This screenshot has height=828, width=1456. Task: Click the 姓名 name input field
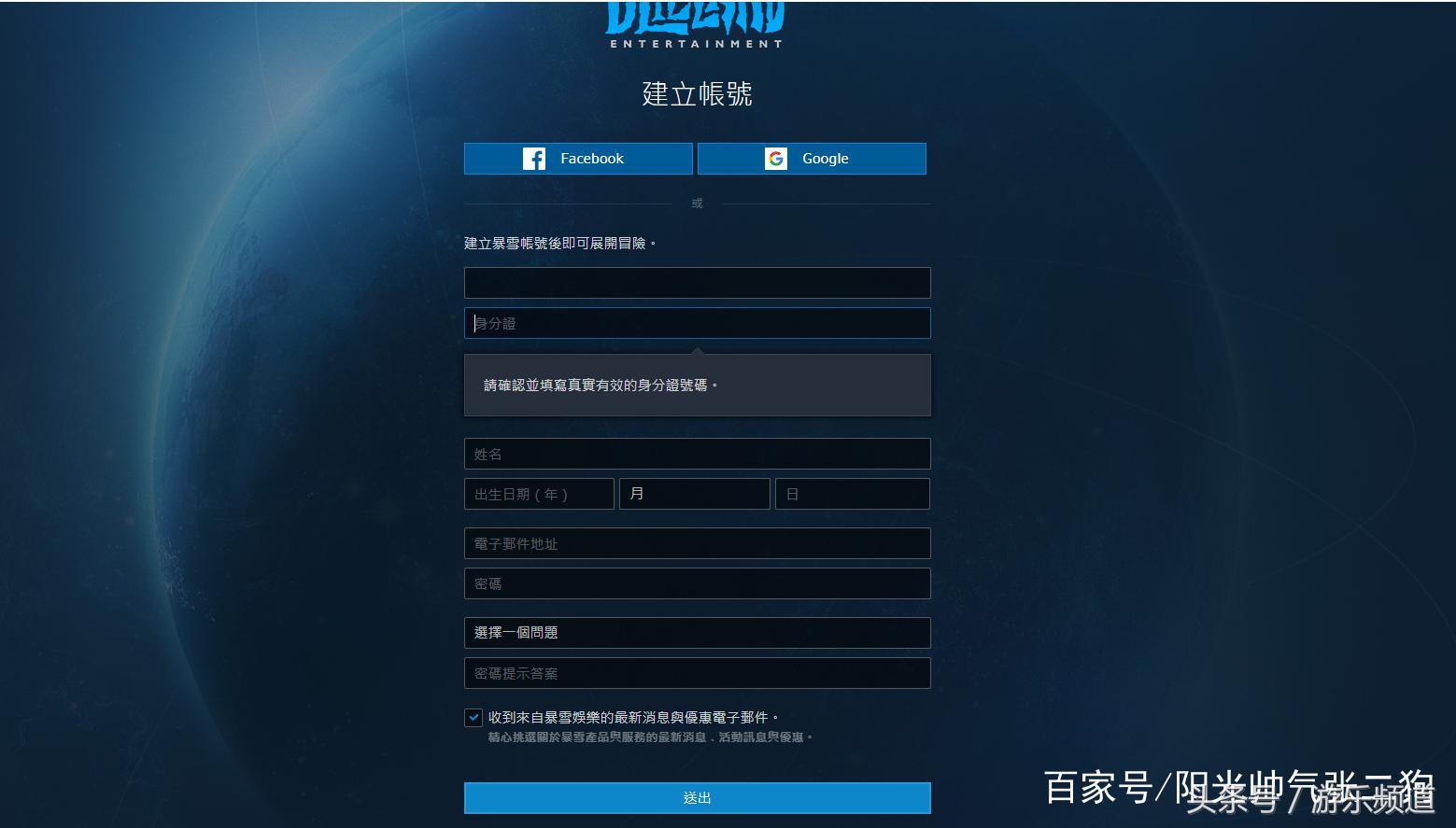pos(697,454)
